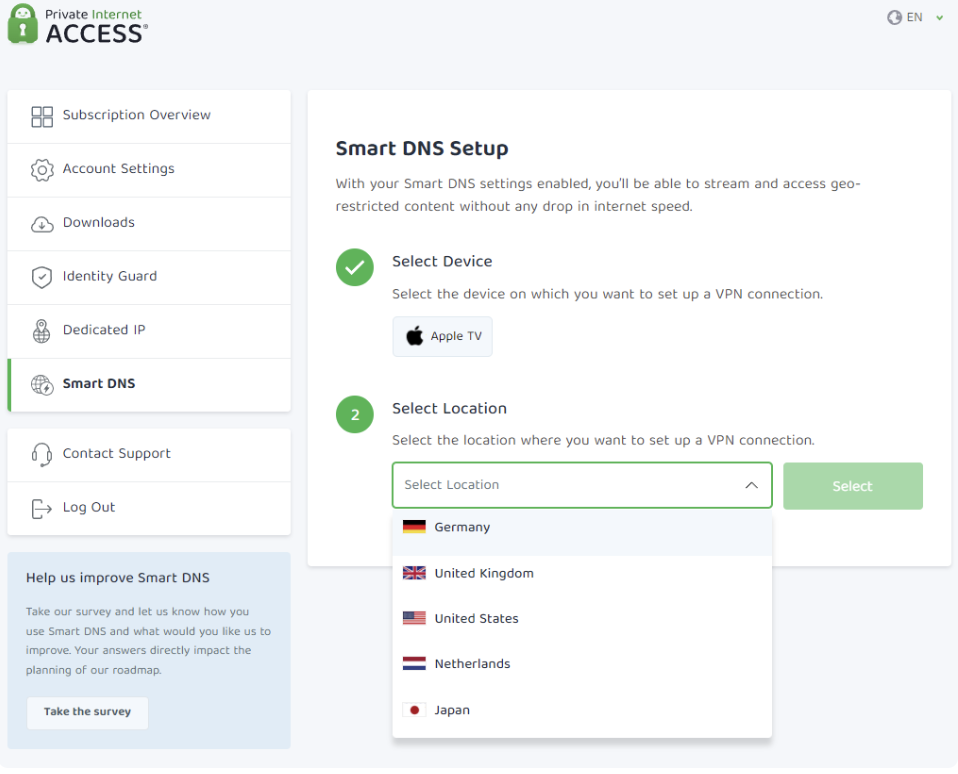The height and width of the screenshot is (774, 958).
Task: Select Smart DNS in the sidebar
Action: (149, 385)
